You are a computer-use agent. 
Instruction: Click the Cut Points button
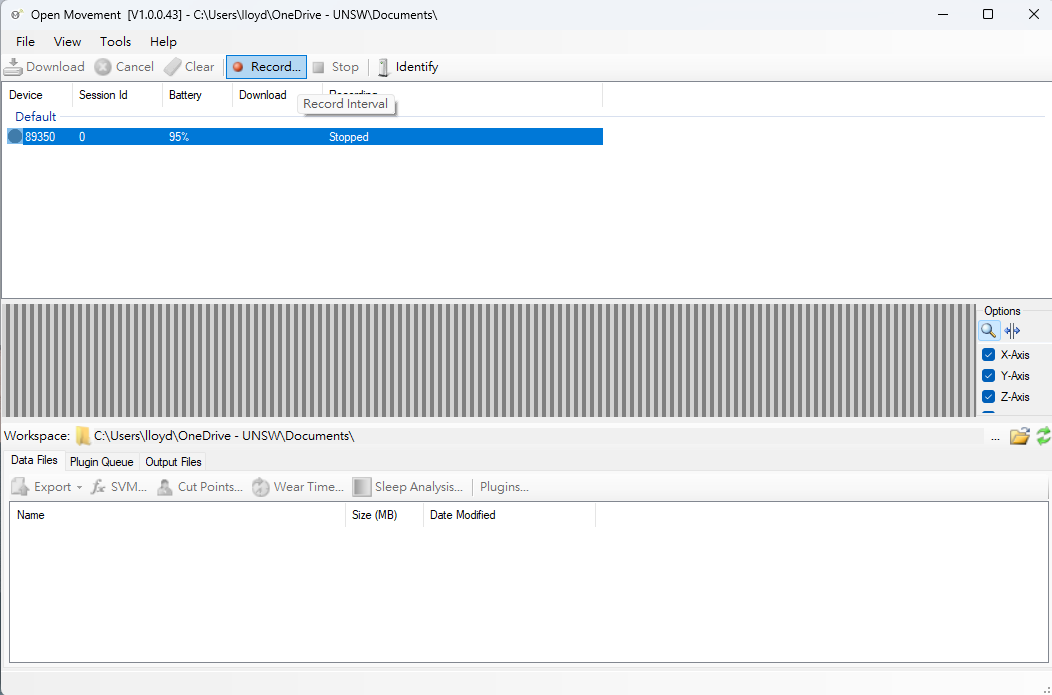[199, 487]
